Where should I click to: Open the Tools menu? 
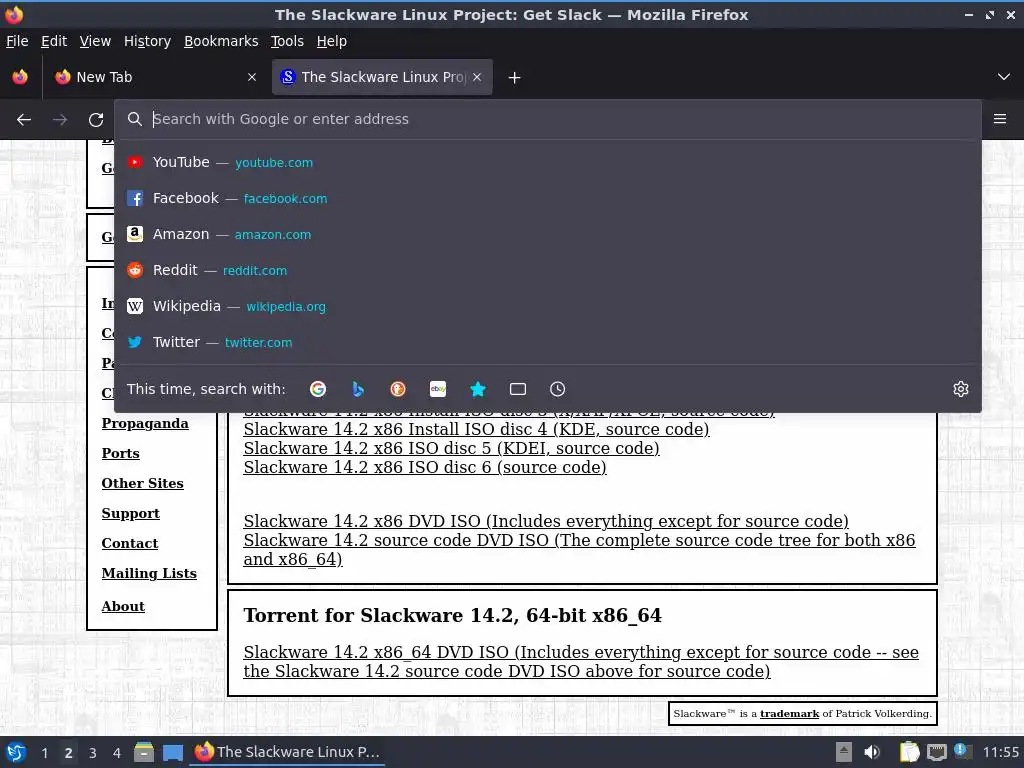pyautogui.click(x=287, y=41)
